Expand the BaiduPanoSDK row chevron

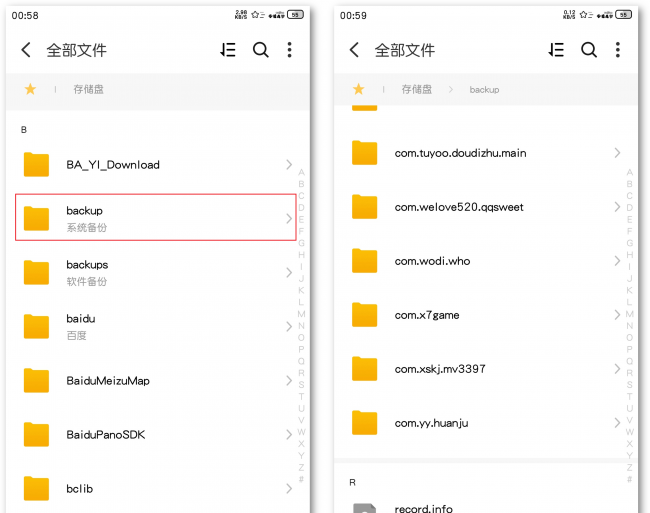click(x=289, y=435)
